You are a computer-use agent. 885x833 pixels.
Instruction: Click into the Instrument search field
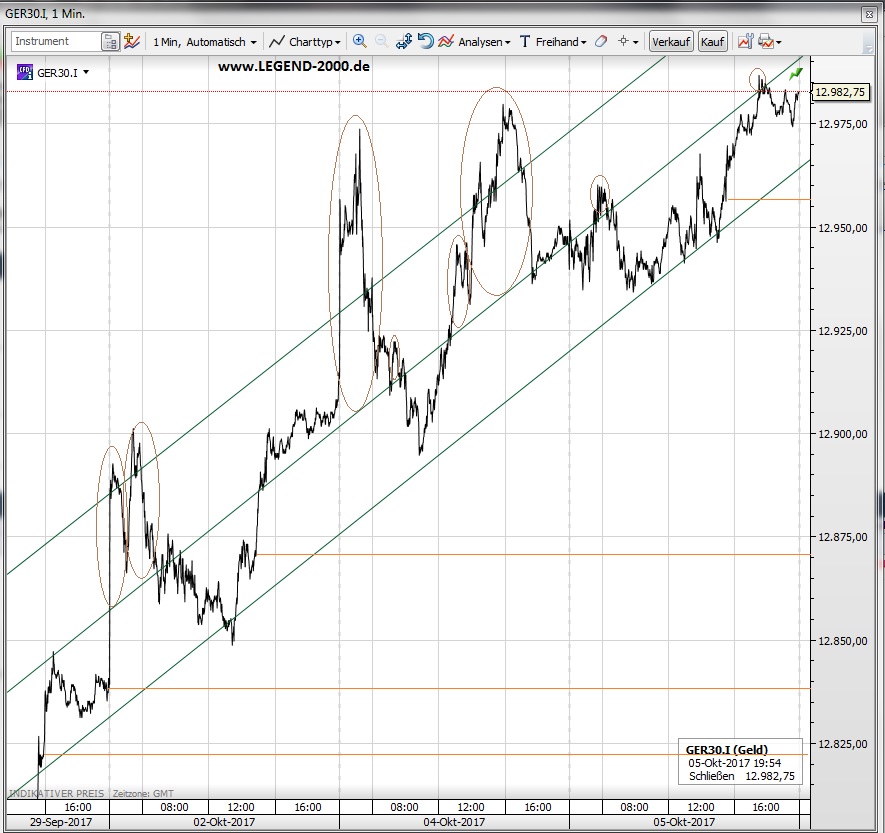56,42
